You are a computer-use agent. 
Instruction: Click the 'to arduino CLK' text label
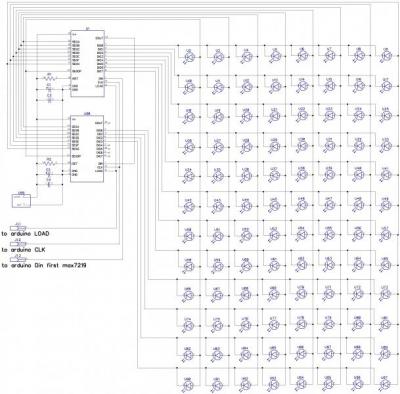coord(23,250)
